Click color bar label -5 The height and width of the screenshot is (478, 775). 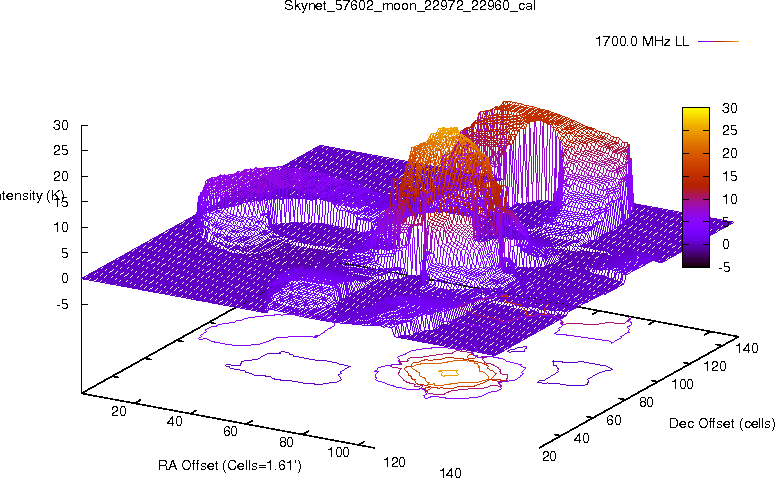click(724, 267)
